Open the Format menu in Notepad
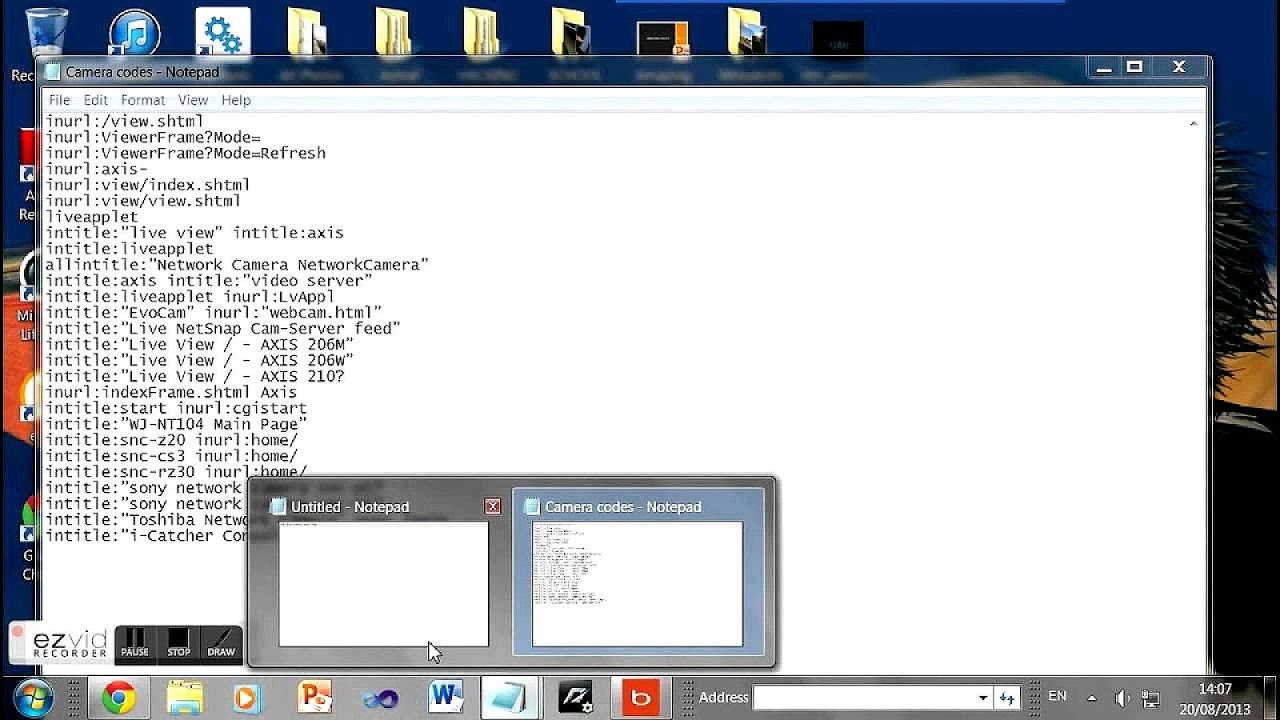The width and height of the screenshot is (1280, 720). [x=143, y=100]
